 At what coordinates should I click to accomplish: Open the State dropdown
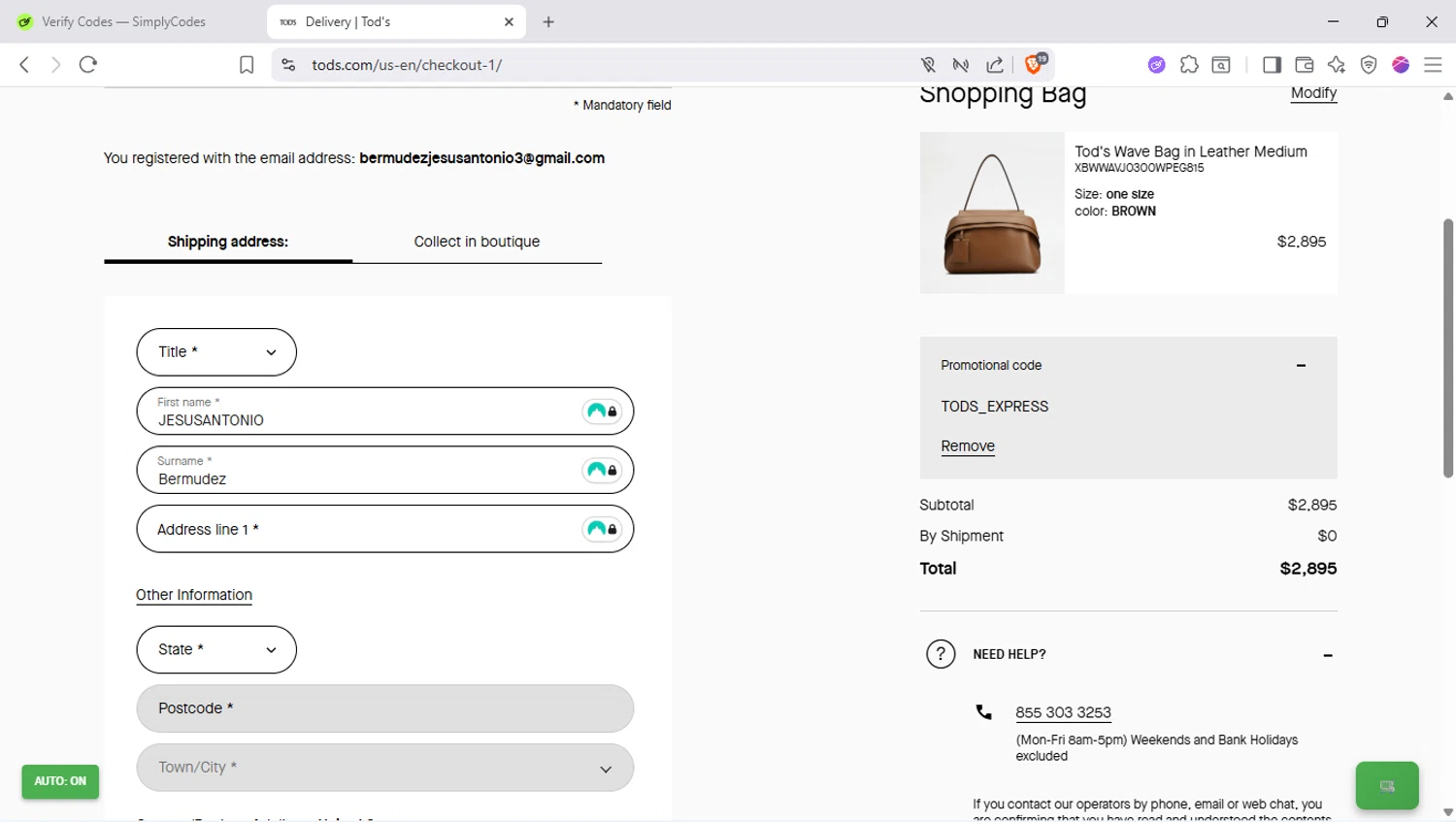coord(216,650)
